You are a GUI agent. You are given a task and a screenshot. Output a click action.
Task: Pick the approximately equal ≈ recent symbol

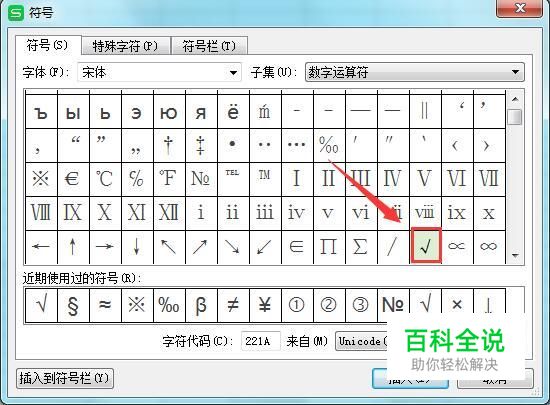[x=105, y=305]
